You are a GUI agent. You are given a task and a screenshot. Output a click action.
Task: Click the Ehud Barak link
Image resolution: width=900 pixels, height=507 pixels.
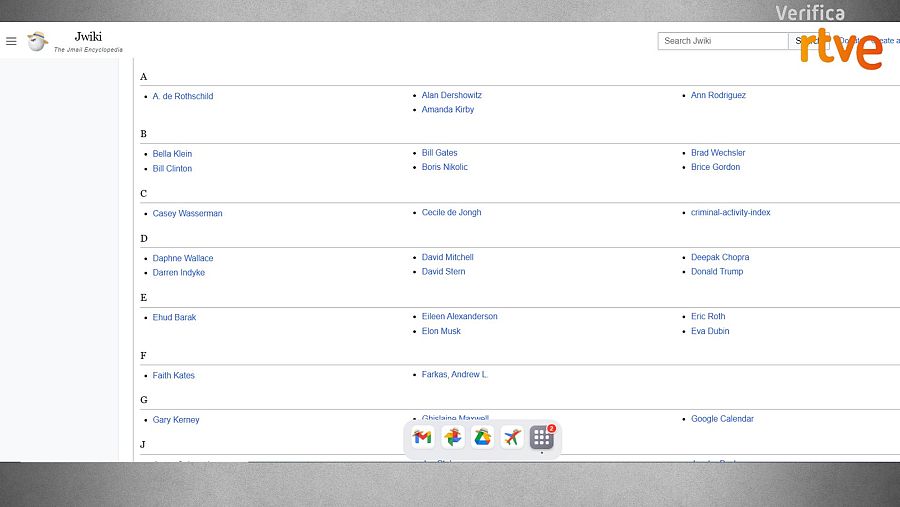[174, 317]
